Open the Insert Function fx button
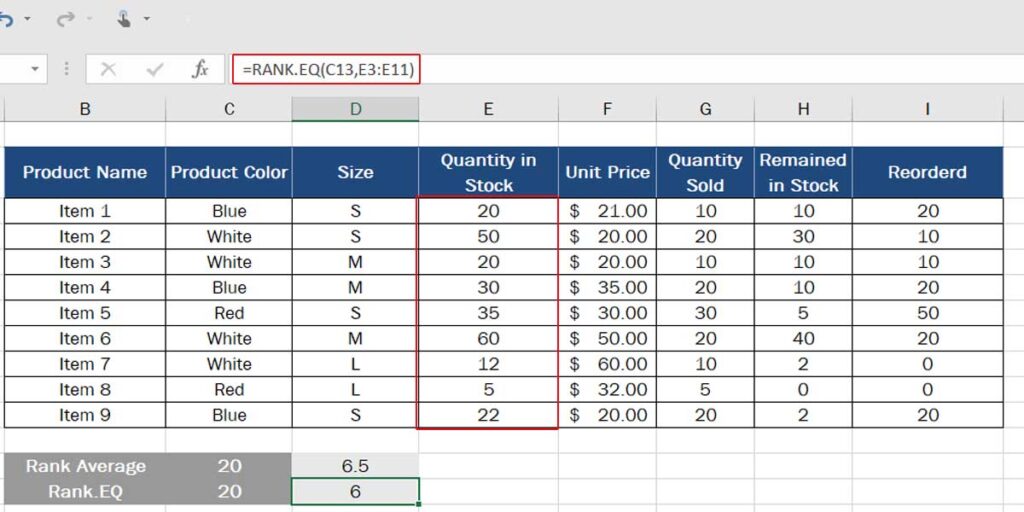 pos(200,69)
